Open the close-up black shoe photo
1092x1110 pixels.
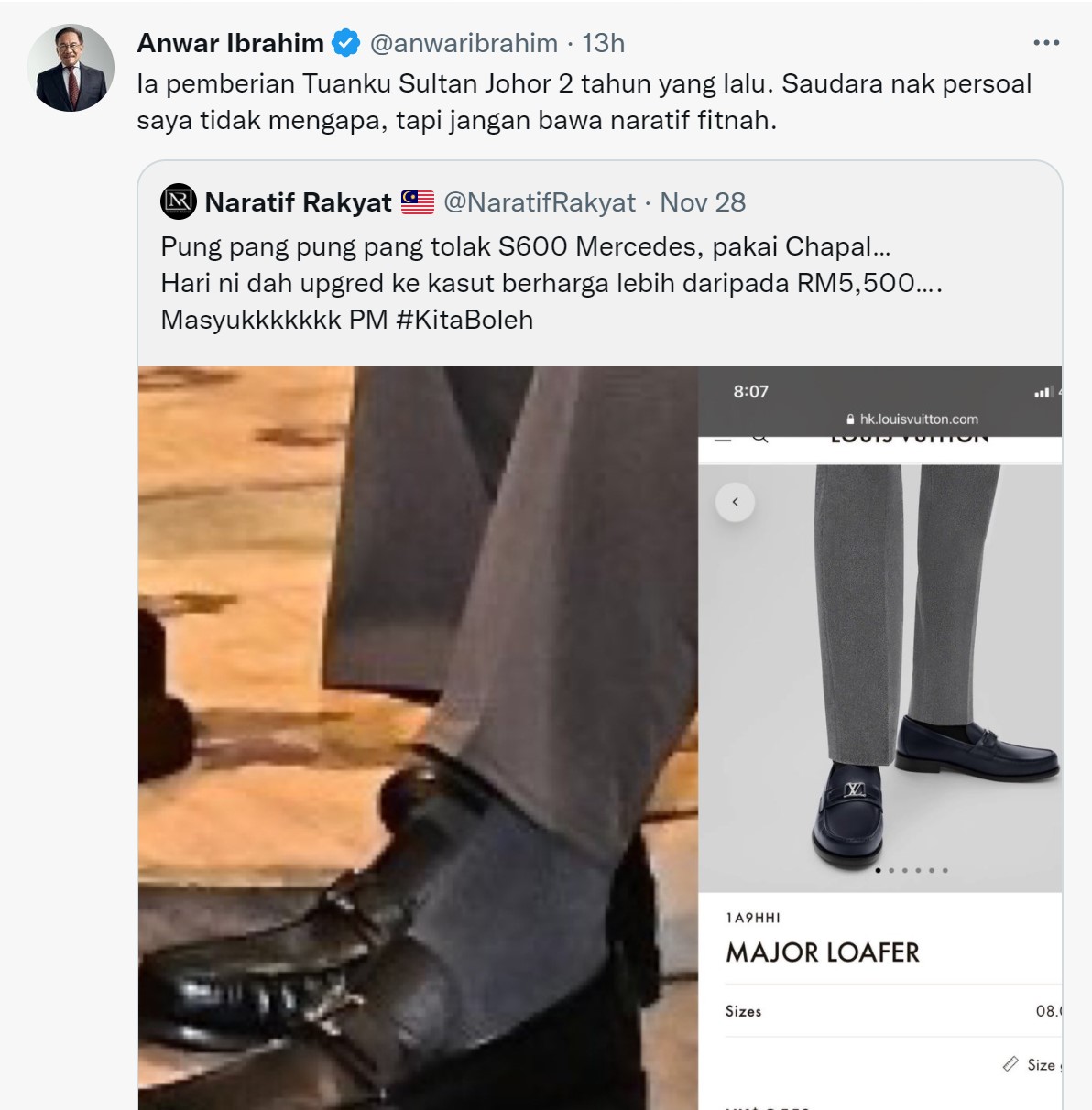[418, 737]
